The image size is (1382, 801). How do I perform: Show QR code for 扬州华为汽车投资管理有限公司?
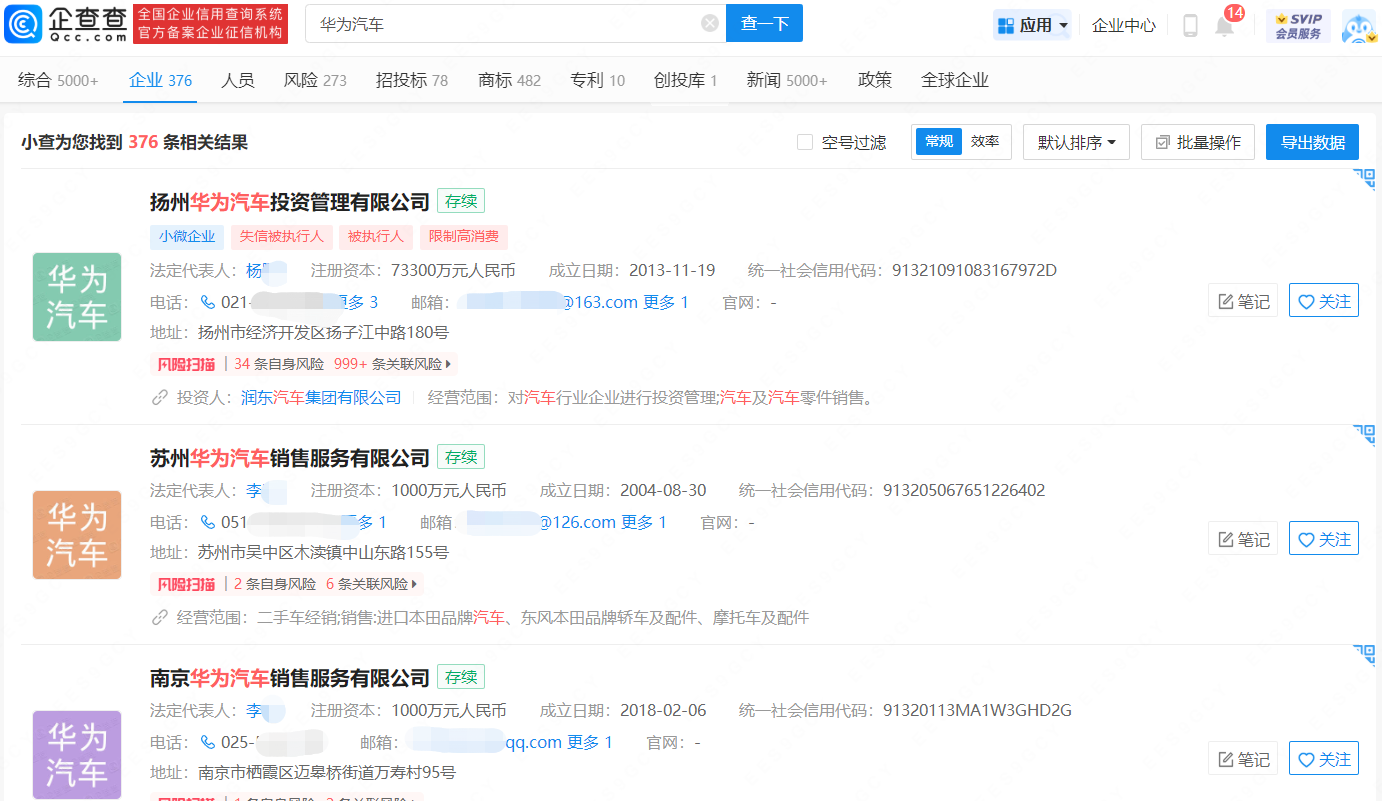tap(1365, 179)
